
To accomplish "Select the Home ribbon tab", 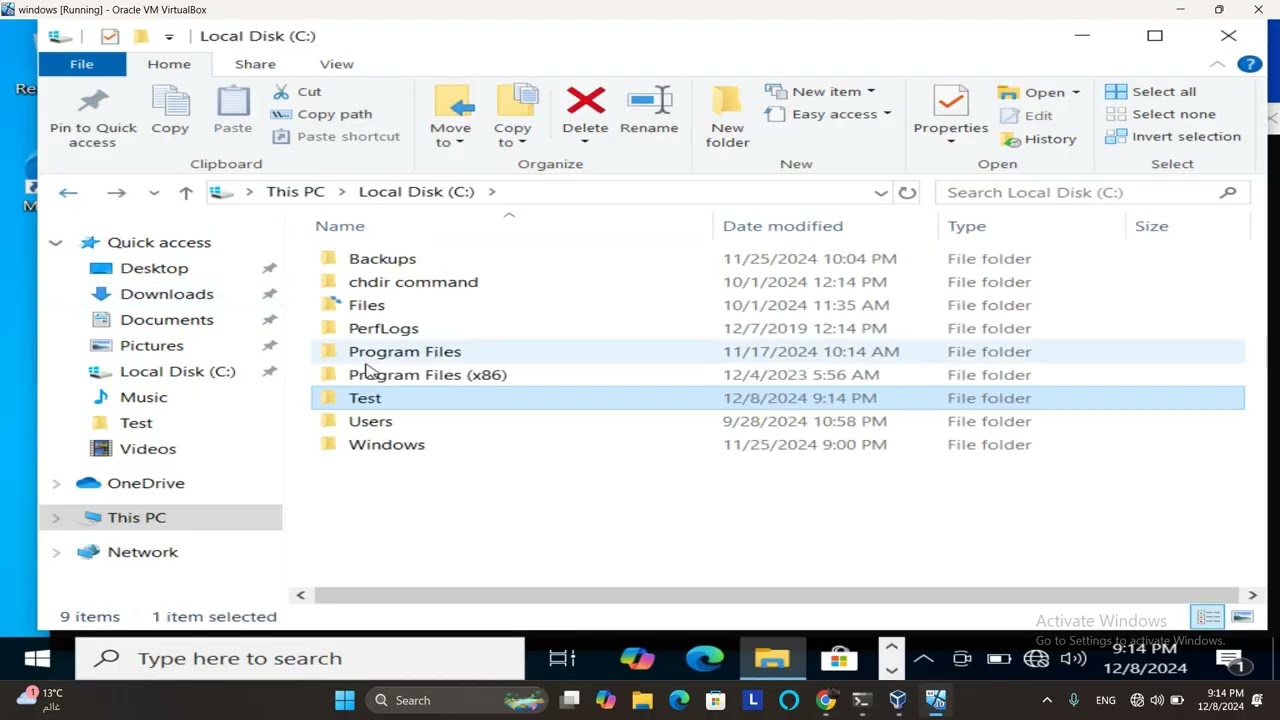I will point(169,64).
